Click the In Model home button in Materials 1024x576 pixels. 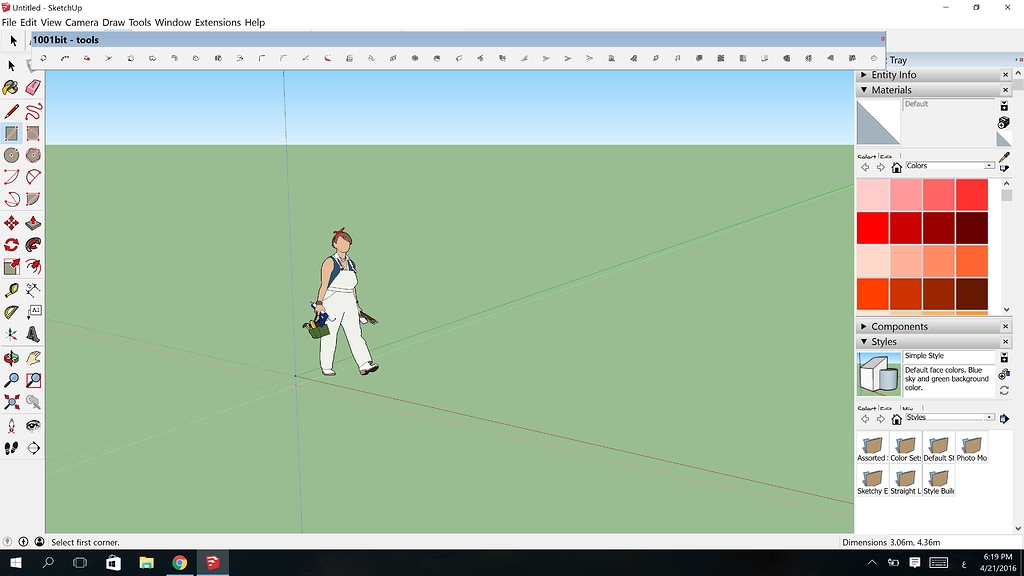click(897, 166)
